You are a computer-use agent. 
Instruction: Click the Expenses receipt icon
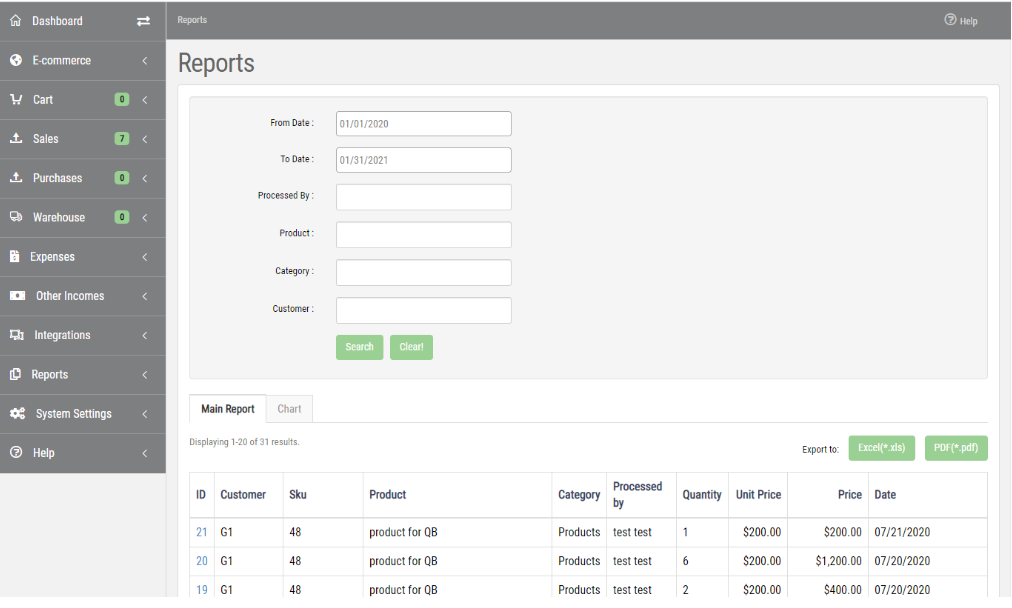click(15, 256)
